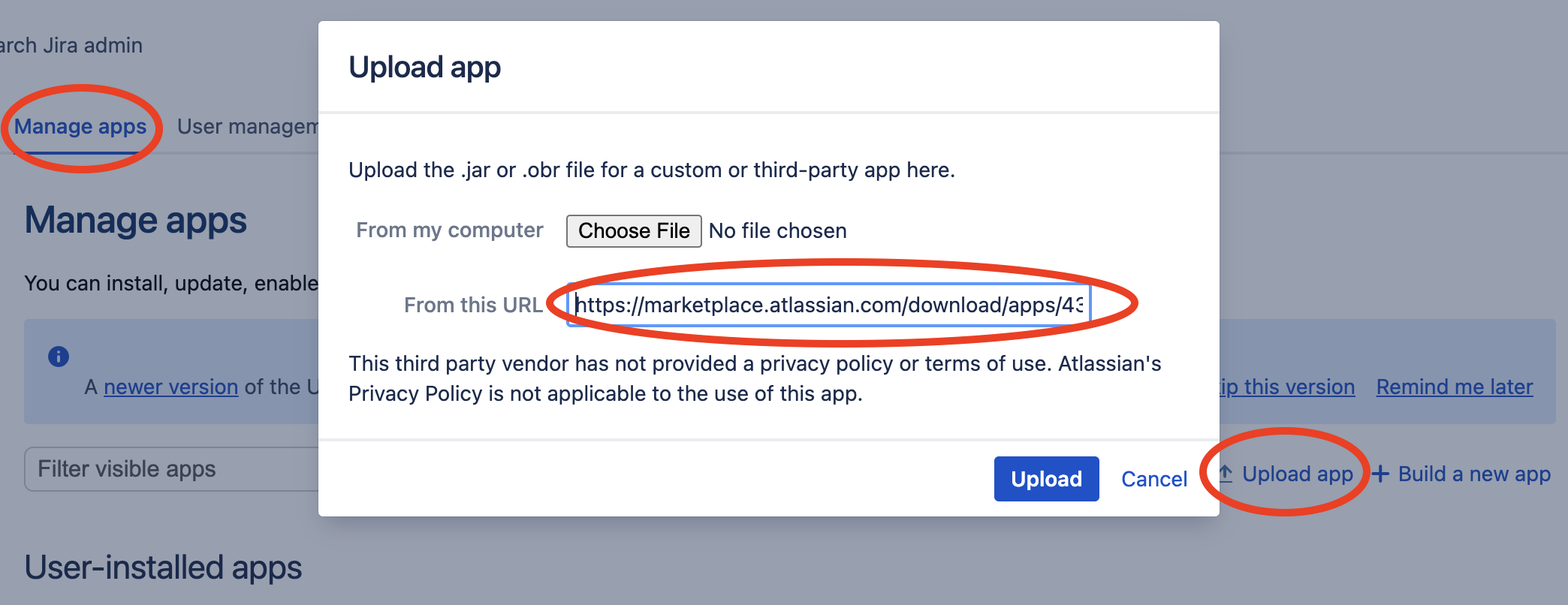Click the upload arrow icon beside Upload app
This screenshot has height=605, width=1568.
tap(1226, 474)
